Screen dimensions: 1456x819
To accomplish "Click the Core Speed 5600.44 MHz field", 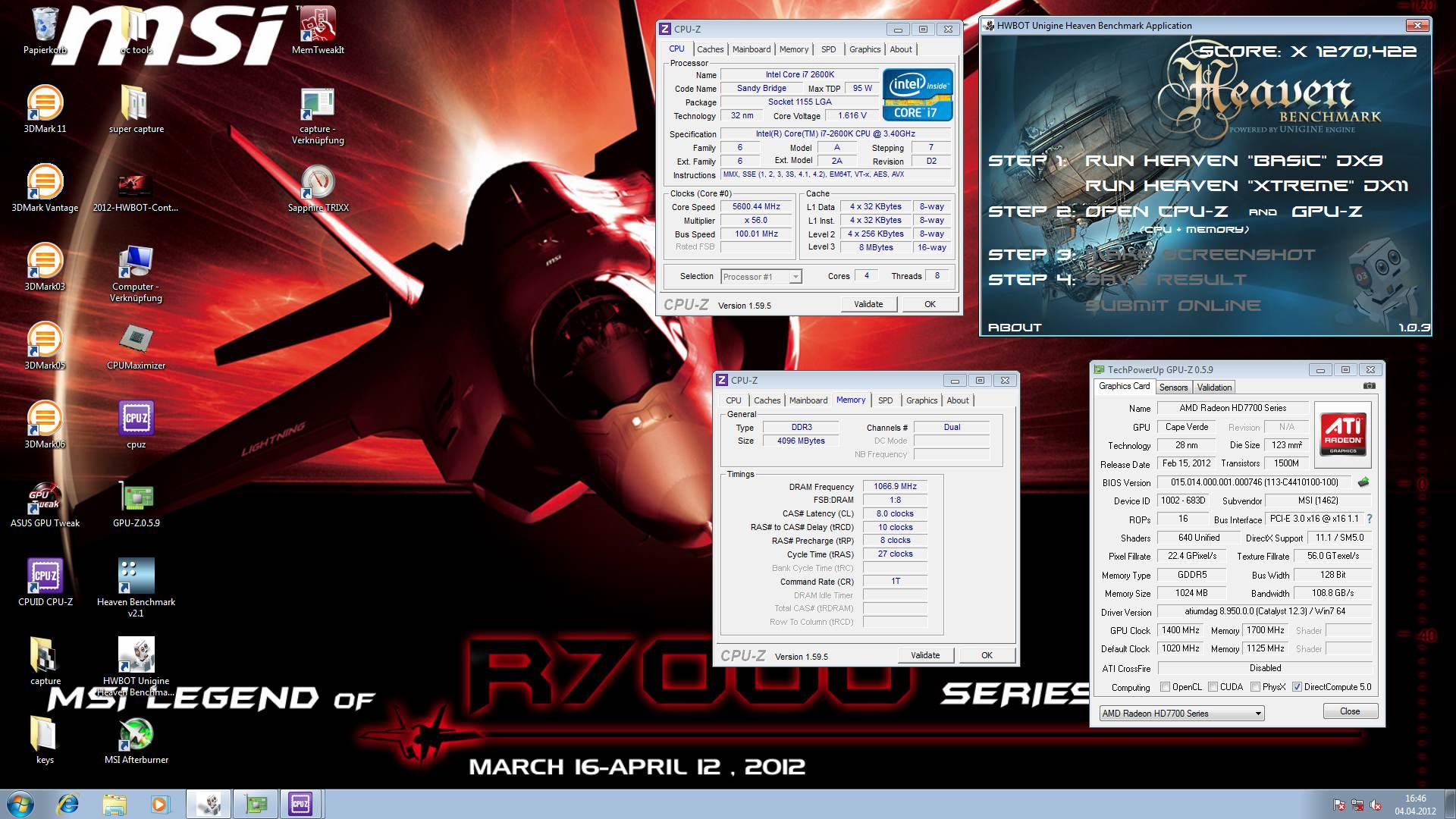I will point(756,207).
